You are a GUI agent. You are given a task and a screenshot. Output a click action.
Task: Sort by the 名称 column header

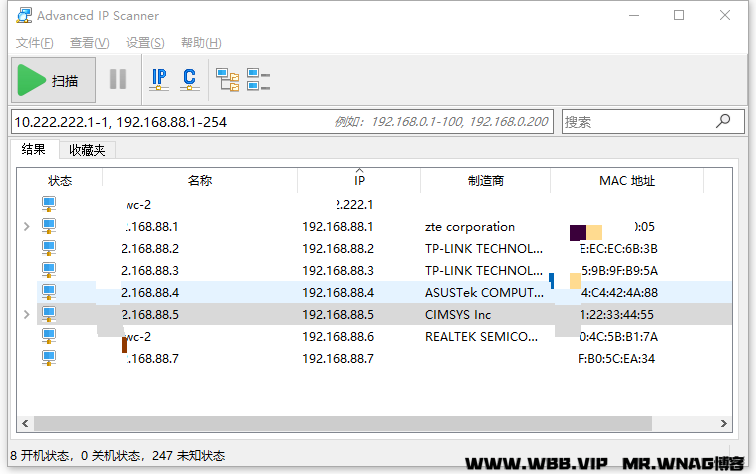click(200, 181)
